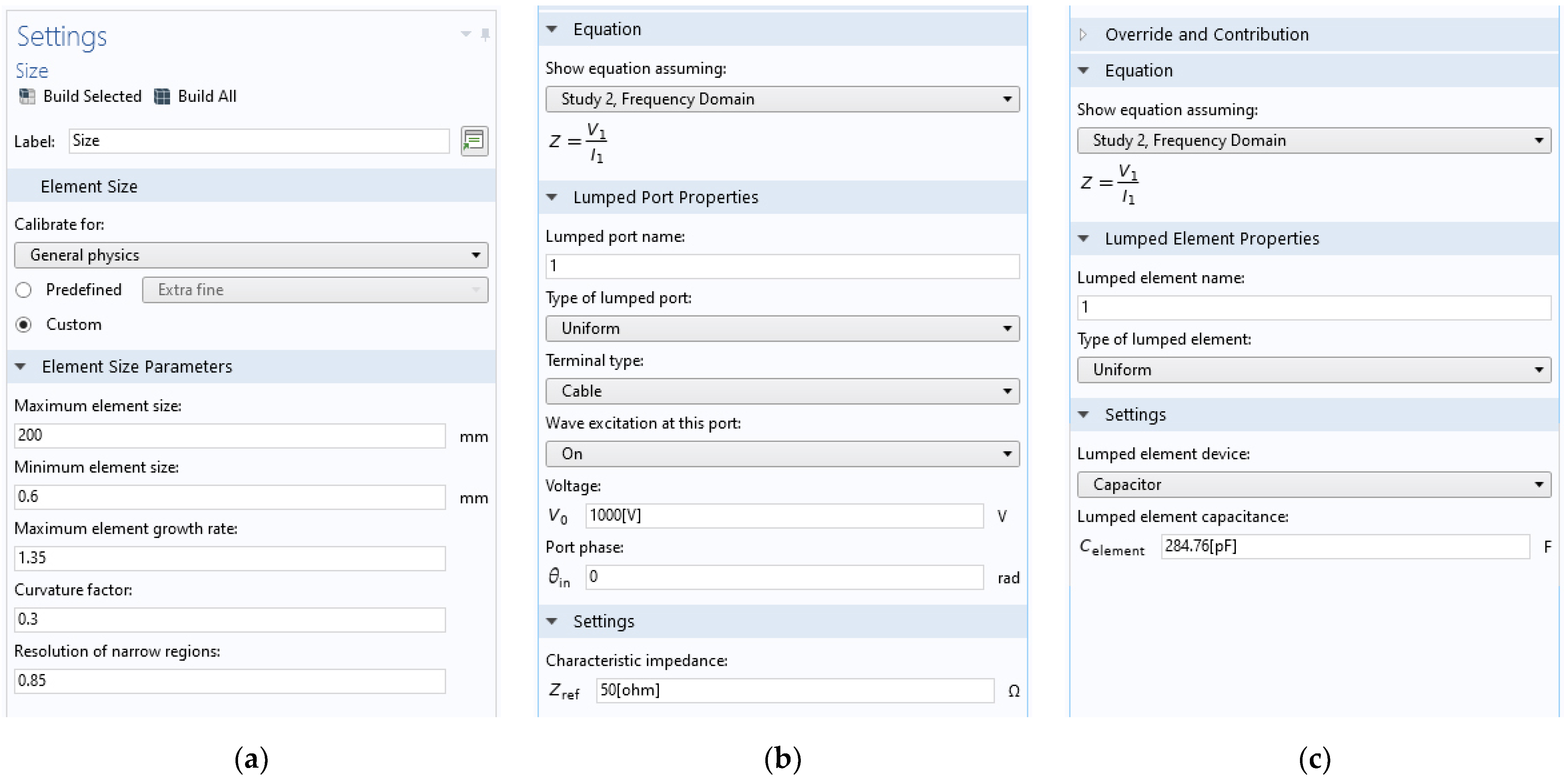Image resolution: width=1568 pixels, height=779 pixels.
Task: Select the Custom radio button
Action: [24, 325]
